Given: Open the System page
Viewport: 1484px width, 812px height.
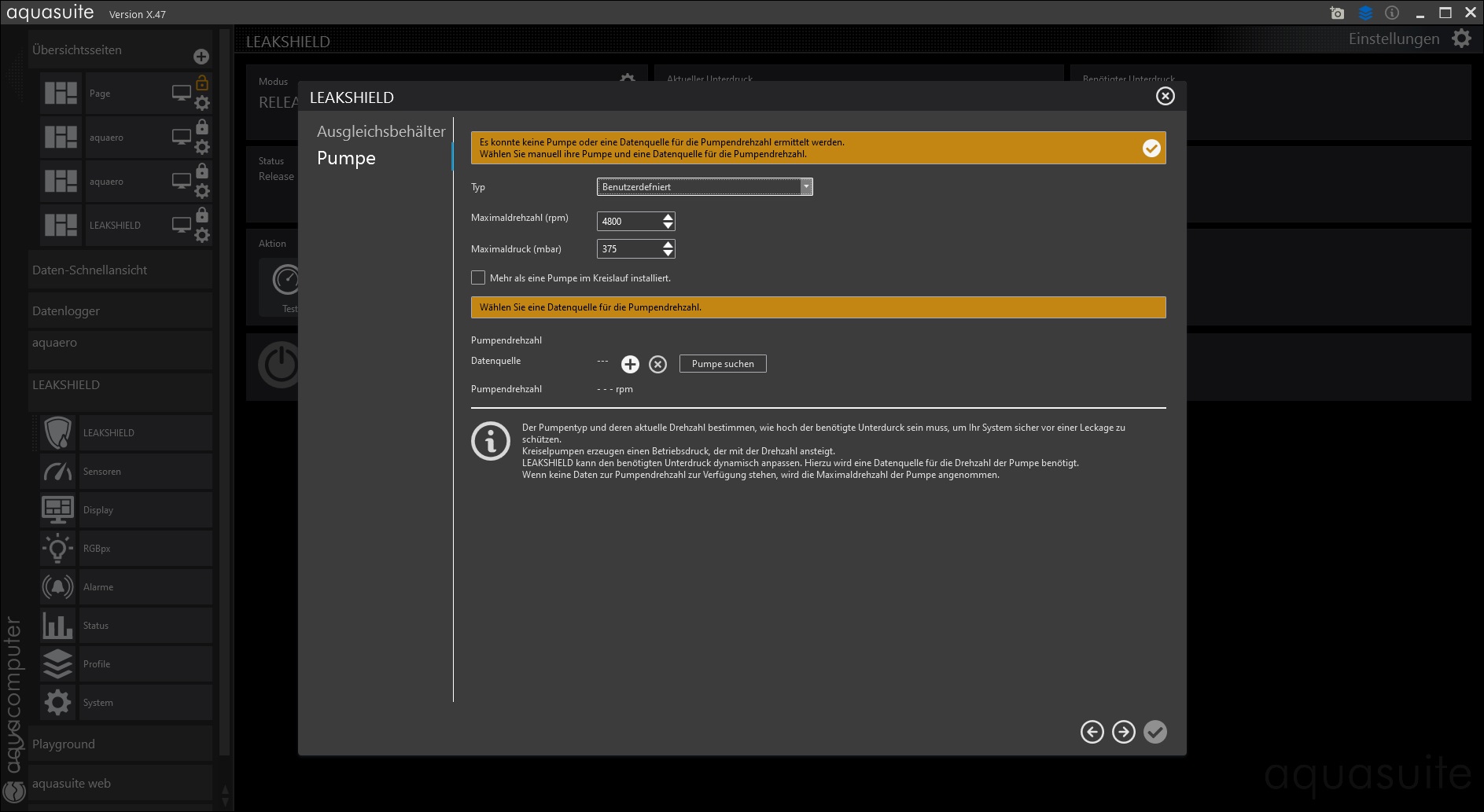Looking at the screenshot, I should [126, 703].
